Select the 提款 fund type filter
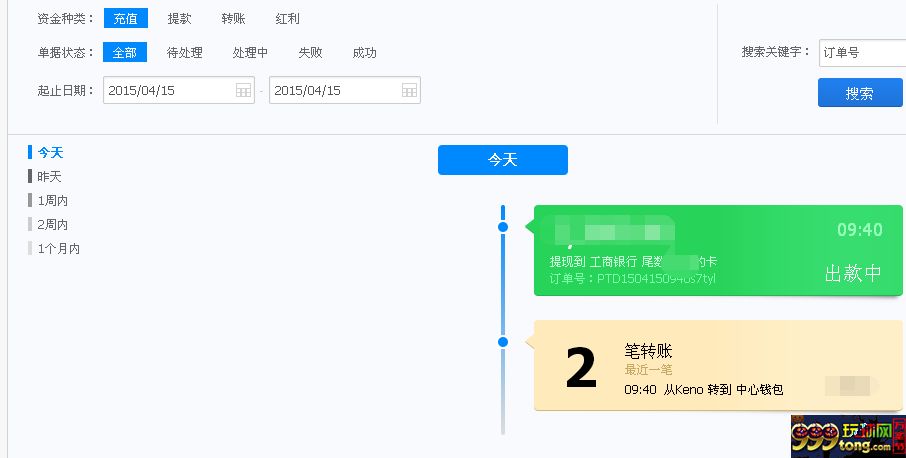 [179, 18]
